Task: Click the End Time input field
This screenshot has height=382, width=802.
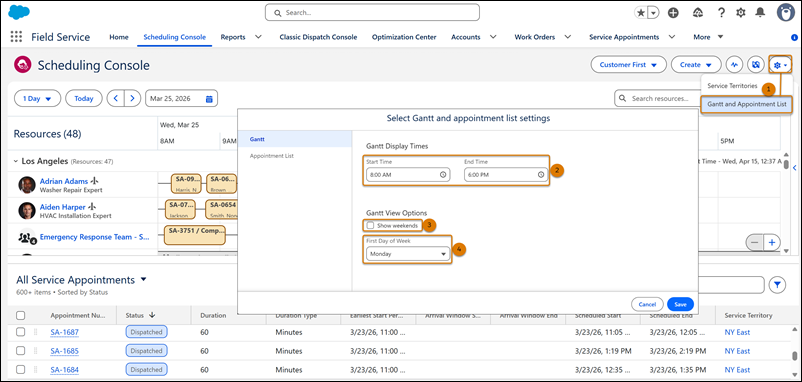Action: 506,174
